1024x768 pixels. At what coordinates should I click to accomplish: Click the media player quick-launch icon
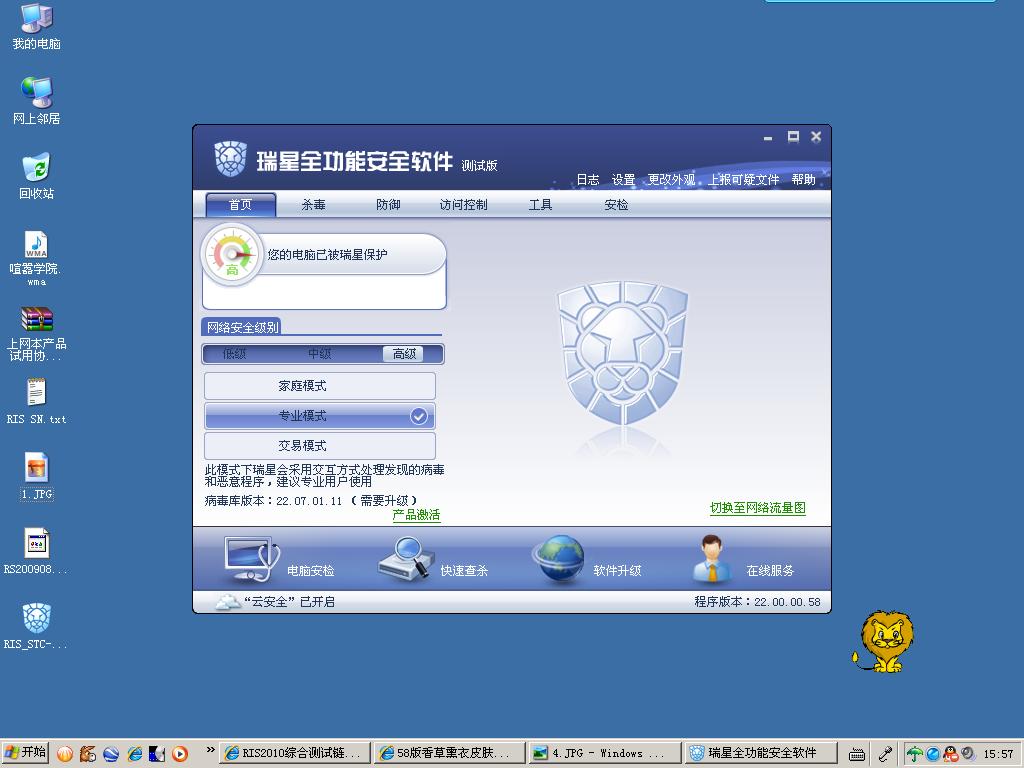point(180,754)
